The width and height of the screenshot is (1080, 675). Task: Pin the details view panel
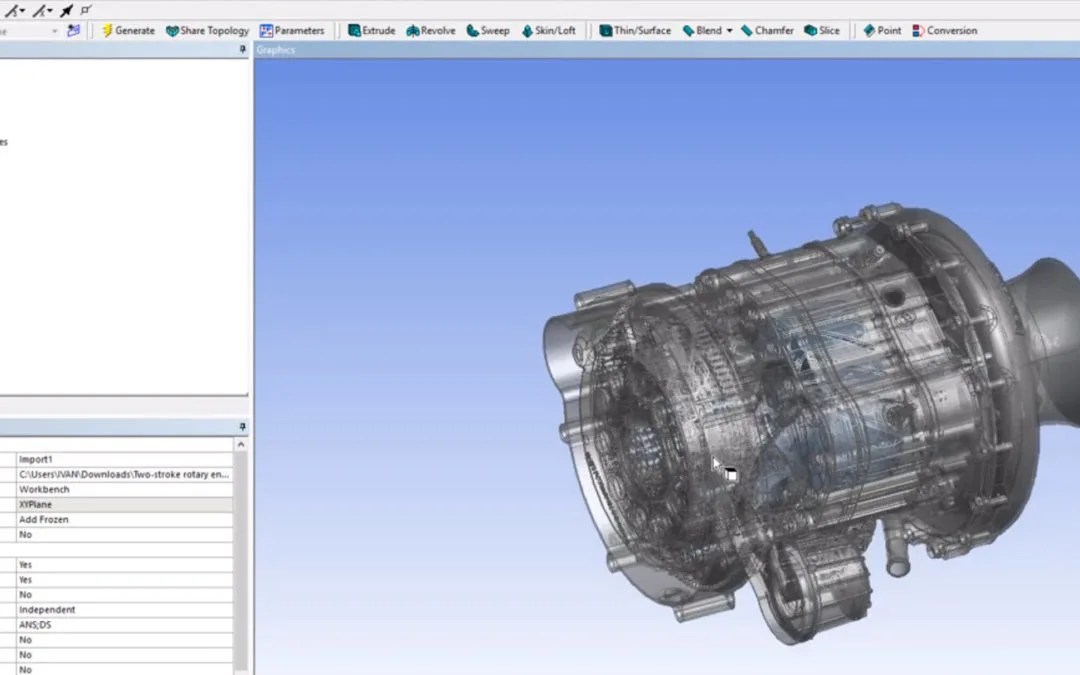pos(242,427)
